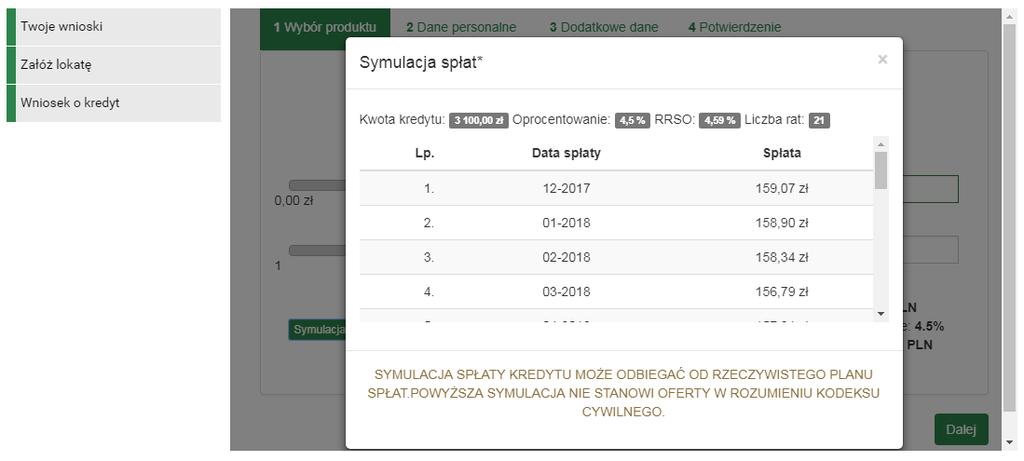Click row number 4. in table

coord(428,292)
